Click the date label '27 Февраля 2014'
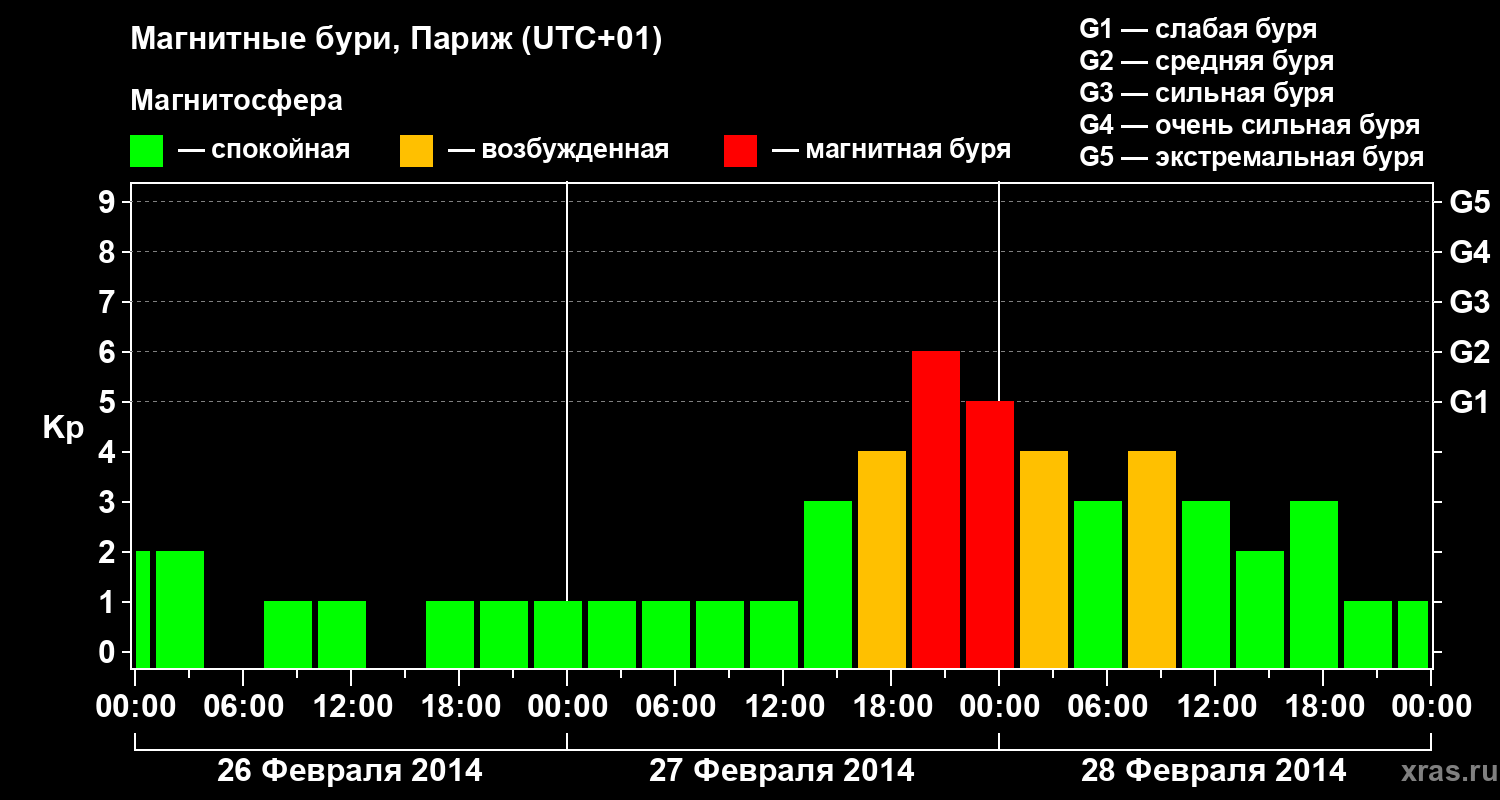Screen dimensions: 1500x800 [782, 771]
